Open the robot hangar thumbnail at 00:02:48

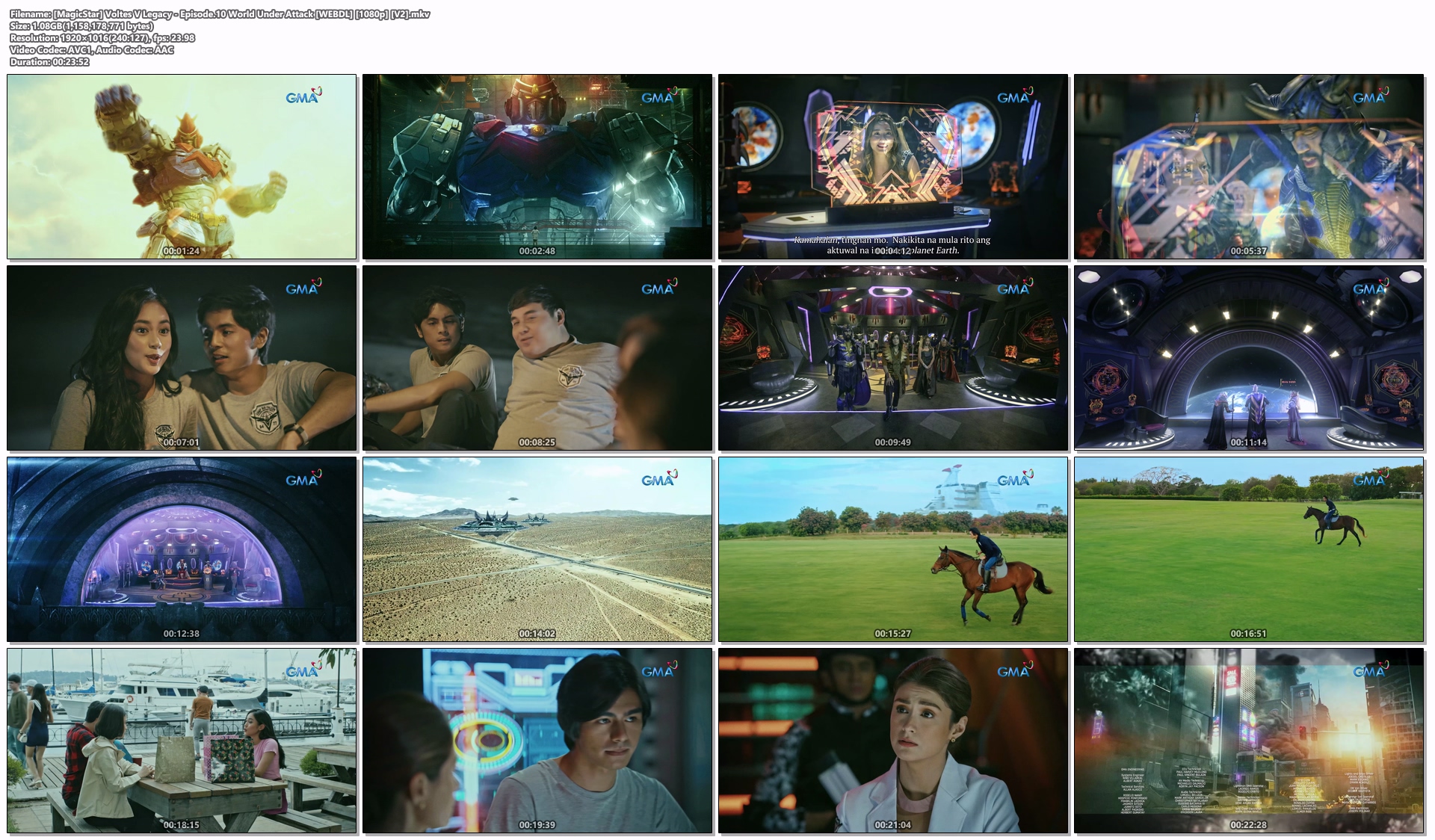[537, 167]
